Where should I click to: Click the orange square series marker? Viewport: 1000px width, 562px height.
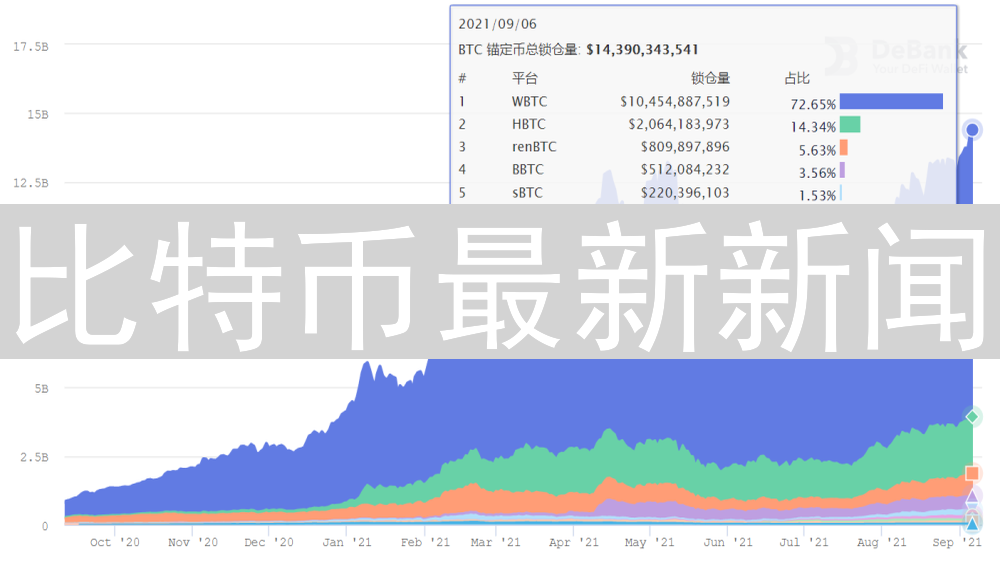point(972,473)
